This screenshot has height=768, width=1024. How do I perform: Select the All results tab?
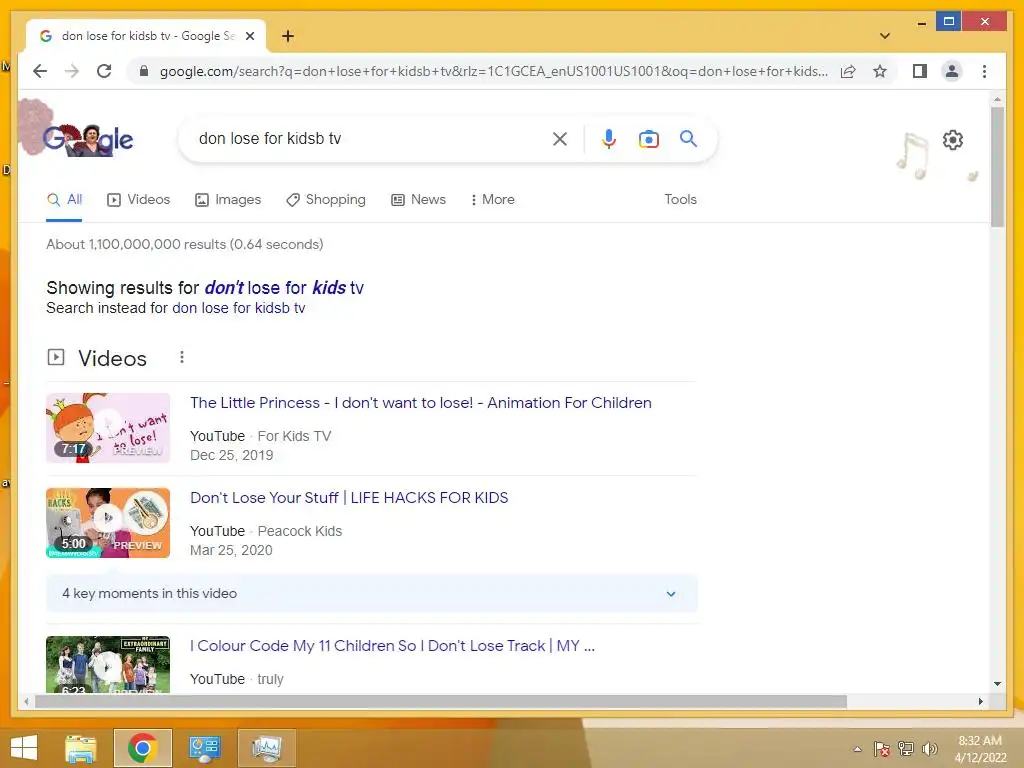(65, 199)
